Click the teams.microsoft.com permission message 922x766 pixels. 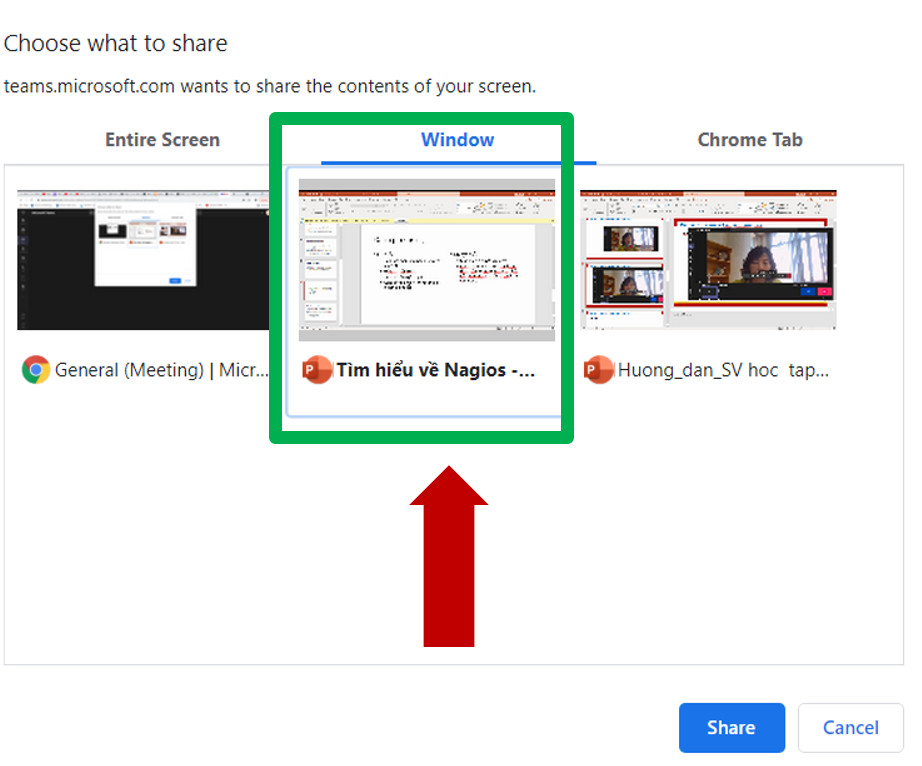[x=270, y=86]
